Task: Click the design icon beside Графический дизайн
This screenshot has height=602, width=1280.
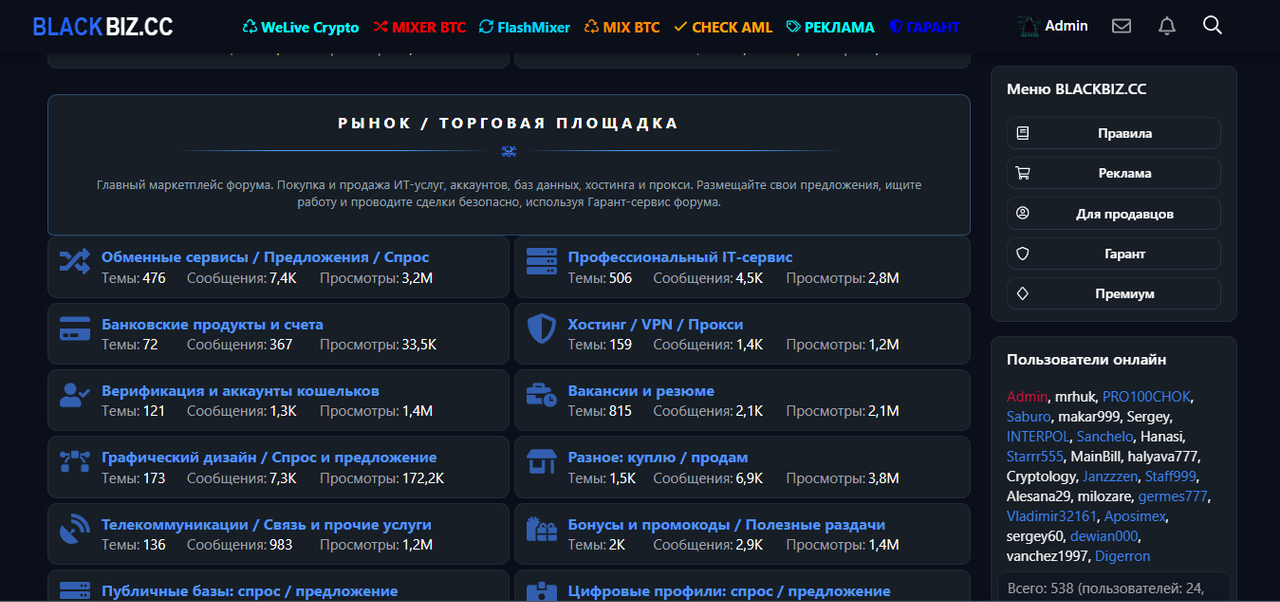Action: (x=75, y=461)
